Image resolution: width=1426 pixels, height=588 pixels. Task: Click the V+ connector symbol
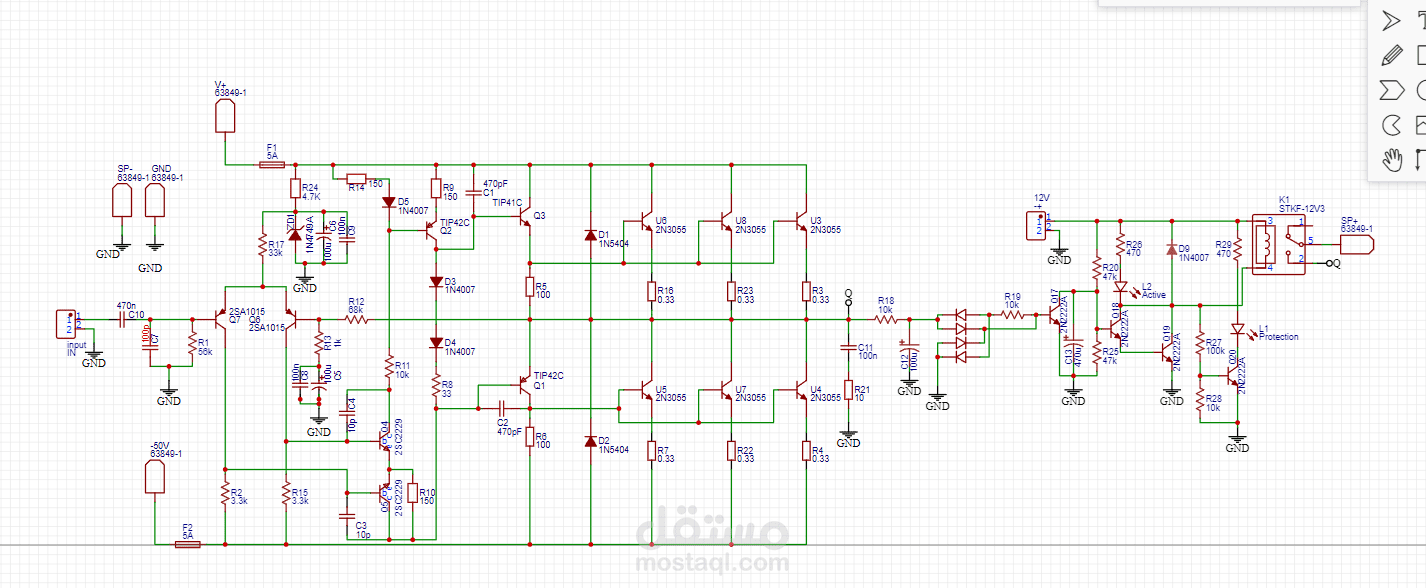coord(225,117)
